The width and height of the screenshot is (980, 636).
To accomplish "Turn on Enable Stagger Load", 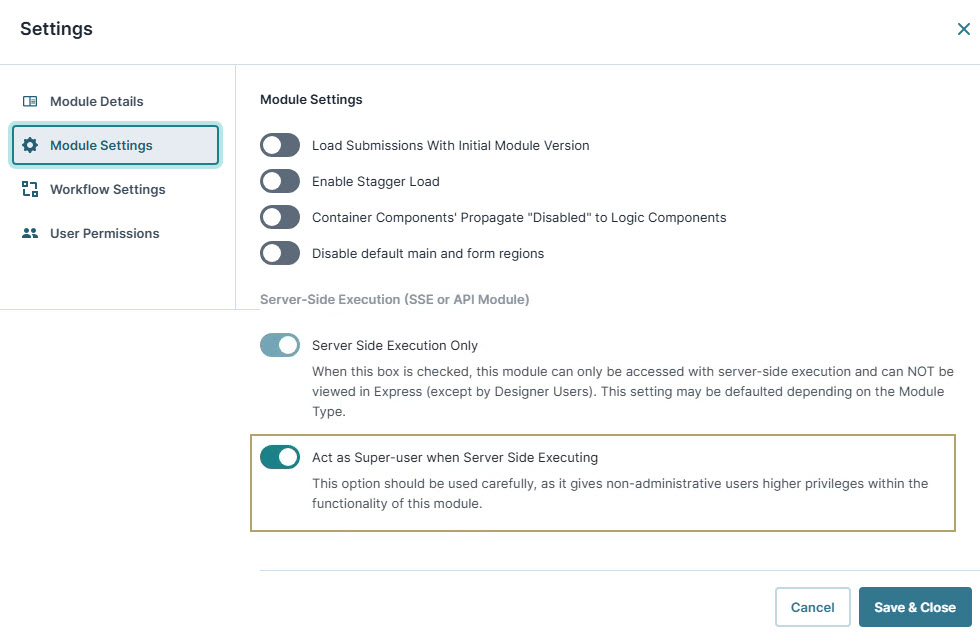I will point(279,181).
